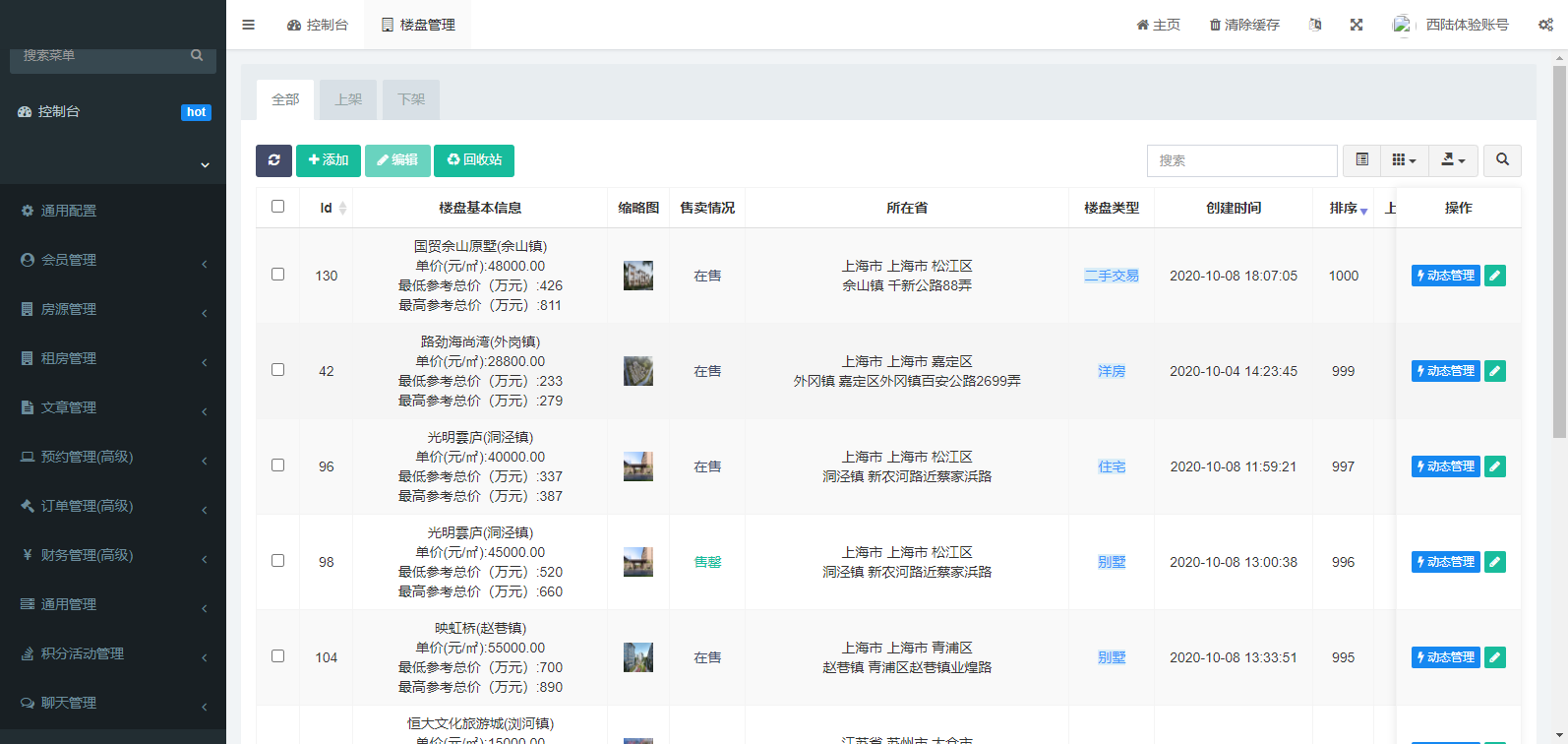Click the green 添加 button
Image resolution: width=1568 pixels, height=744 pixels.
(x=329, y=160)
